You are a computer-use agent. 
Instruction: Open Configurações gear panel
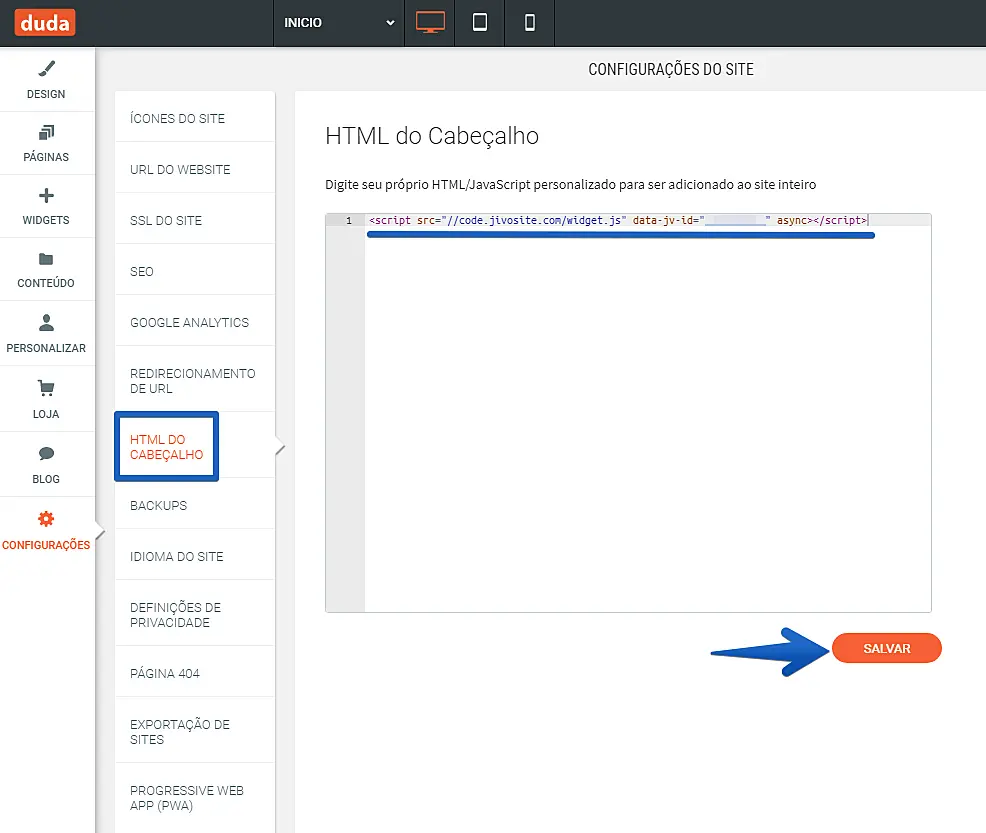point(46,531)
